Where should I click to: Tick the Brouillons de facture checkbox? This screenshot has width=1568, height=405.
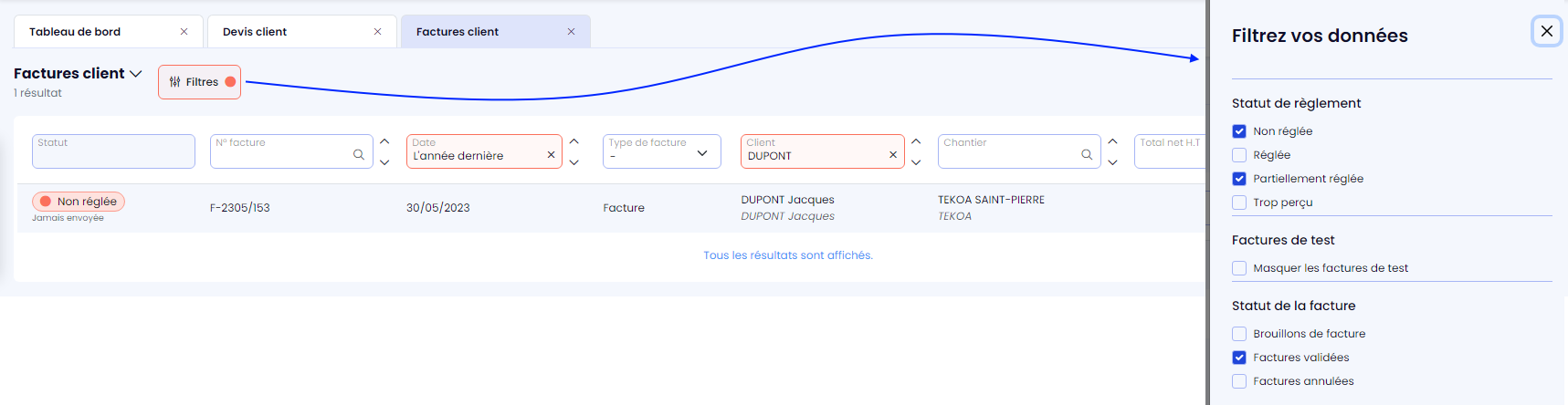pyautogui.click(x=1239, y=334)
